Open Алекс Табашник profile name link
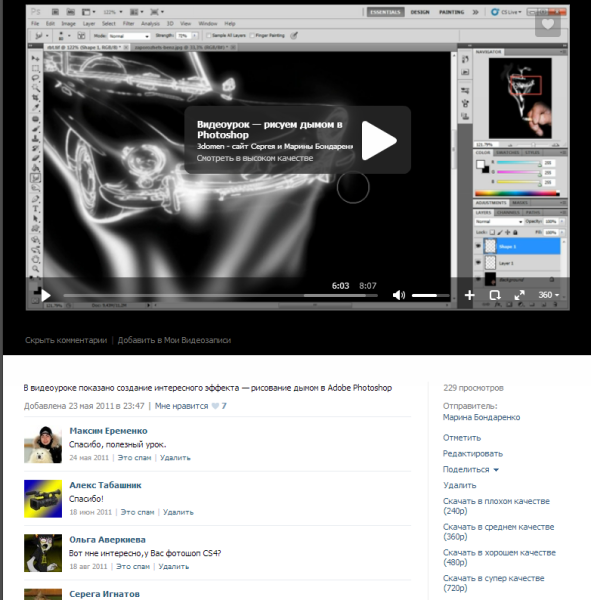This screenshot has height=600, width=591. [105, 485]
